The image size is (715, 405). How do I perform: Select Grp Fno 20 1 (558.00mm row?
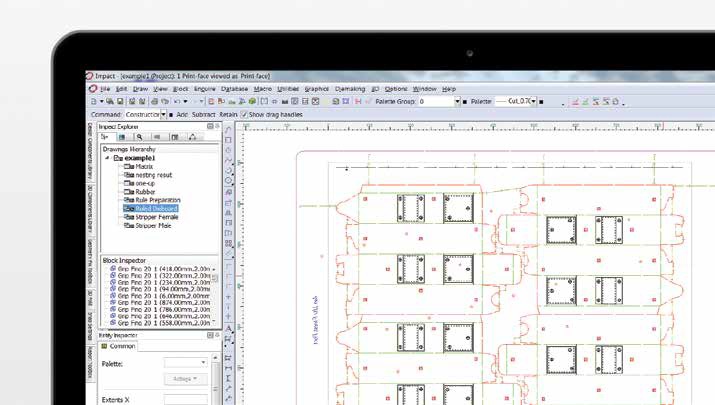(x=160, y=322)
